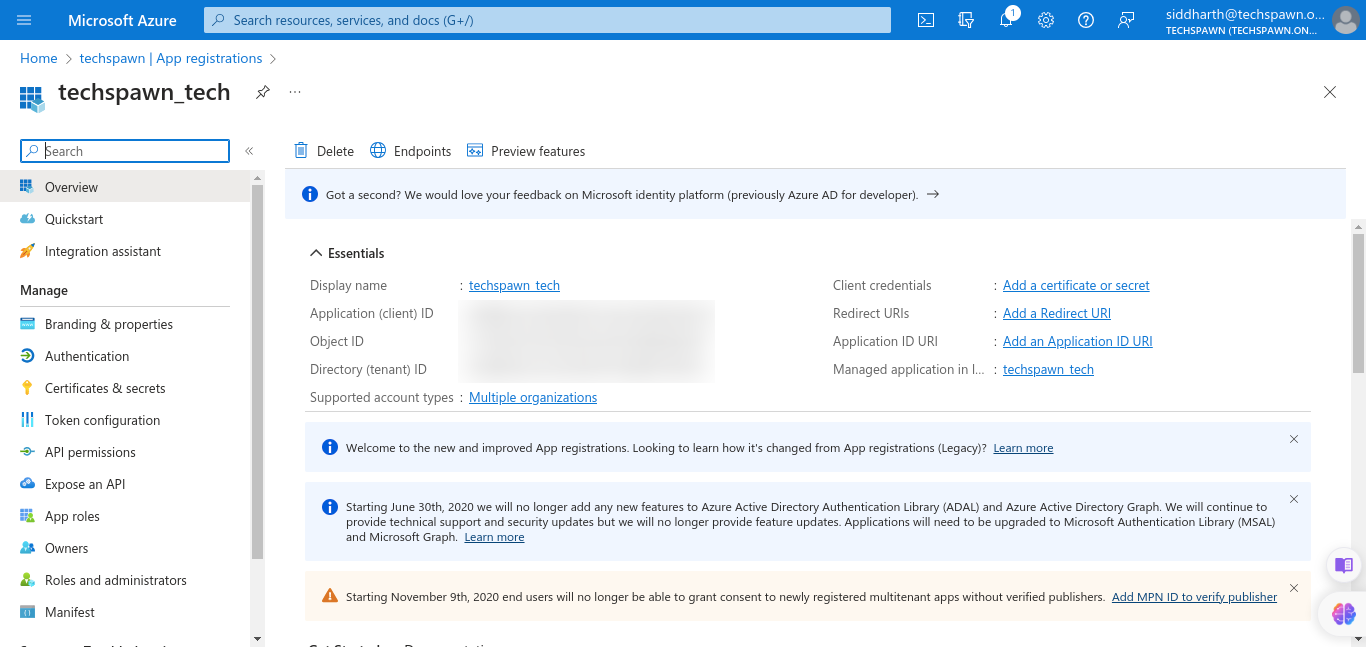Click Add a Redirect URI link

1056,314
